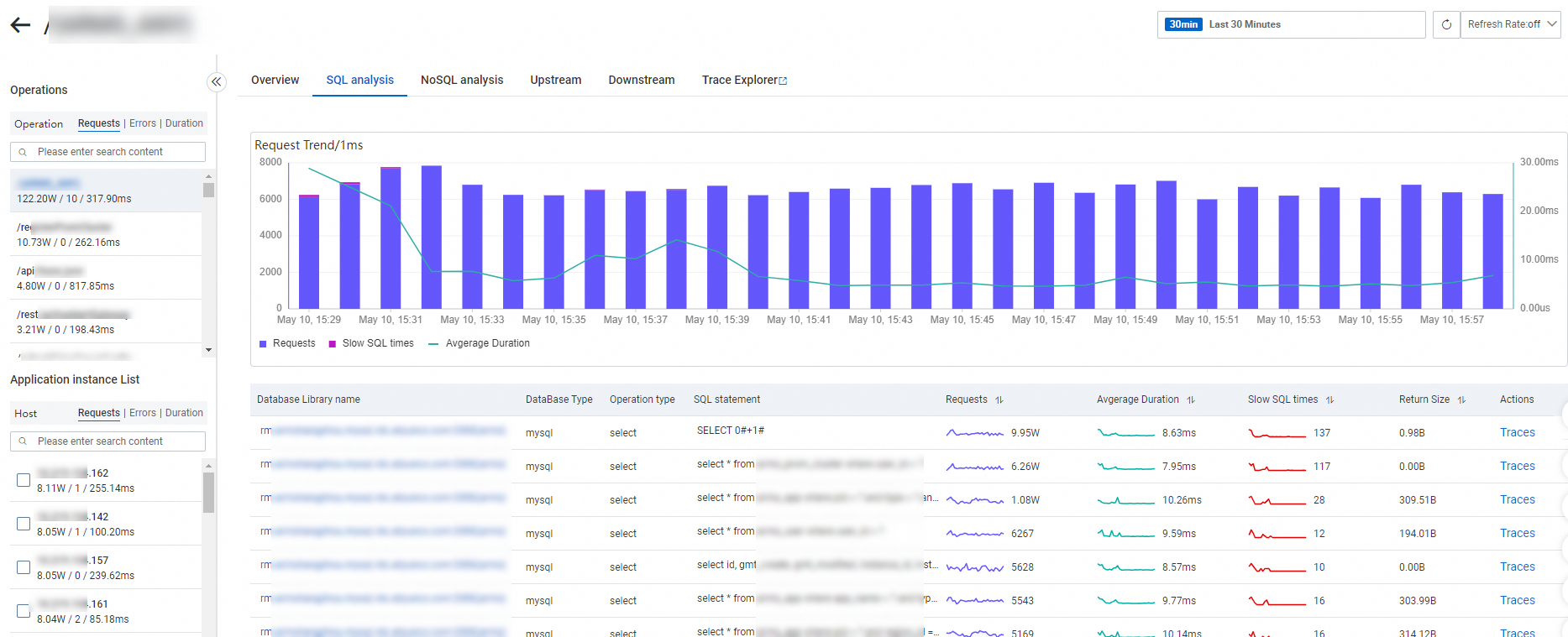Open Traces for SELECT 0#+1# row
This screenshot has height=637, width=1568.
click(1517, 433)
